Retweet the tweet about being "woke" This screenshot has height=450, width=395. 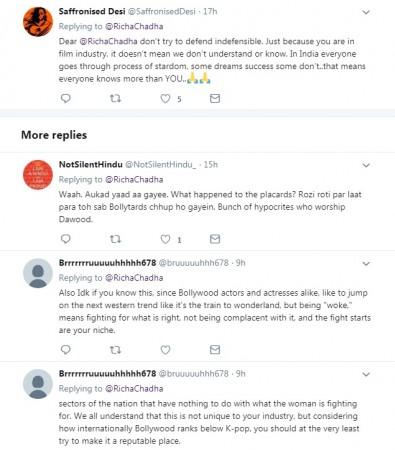pos(115,350)
